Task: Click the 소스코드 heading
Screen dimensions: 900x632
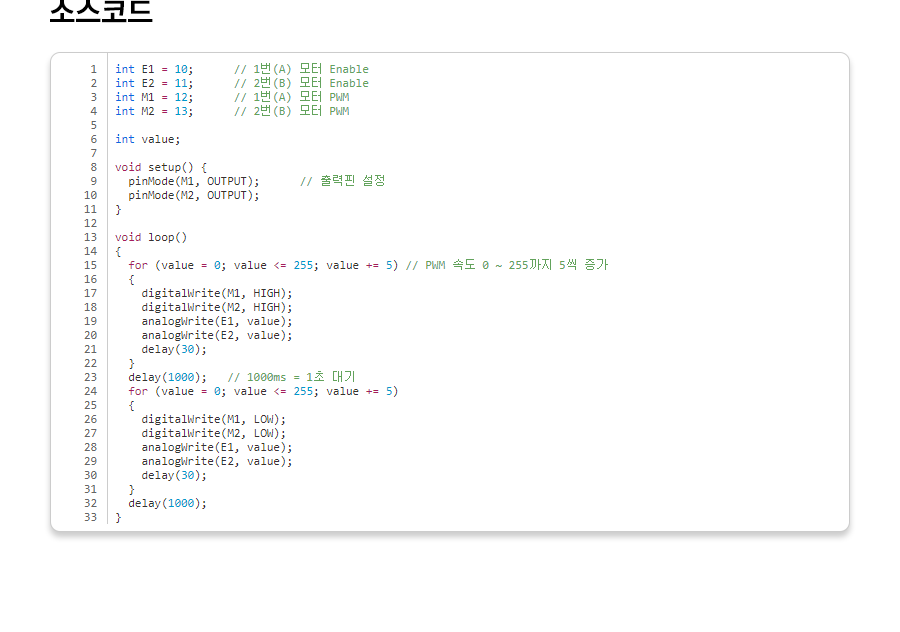Action: [101, 10]
